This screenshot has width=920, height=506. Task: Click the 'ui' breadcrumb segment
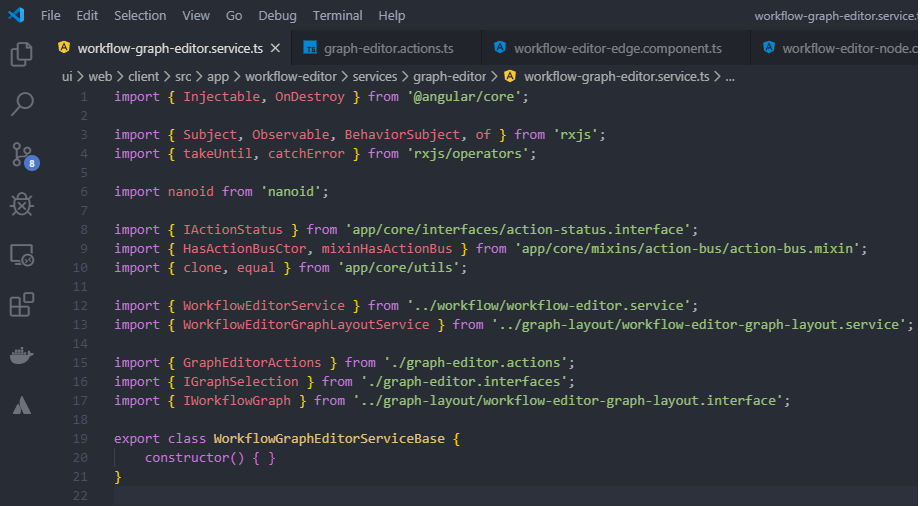click(x=67, y=76)
